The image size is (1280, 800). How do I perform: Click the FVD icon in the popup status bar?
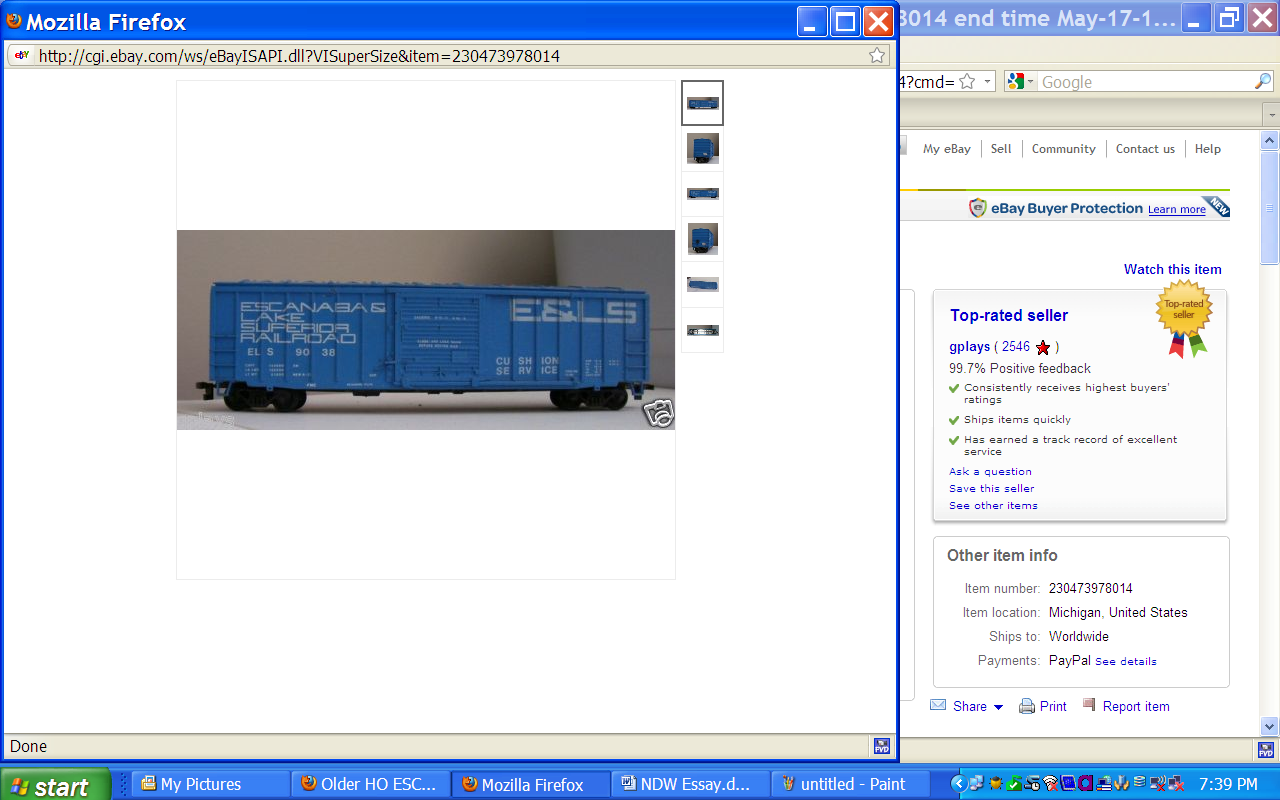click(881, 746)
